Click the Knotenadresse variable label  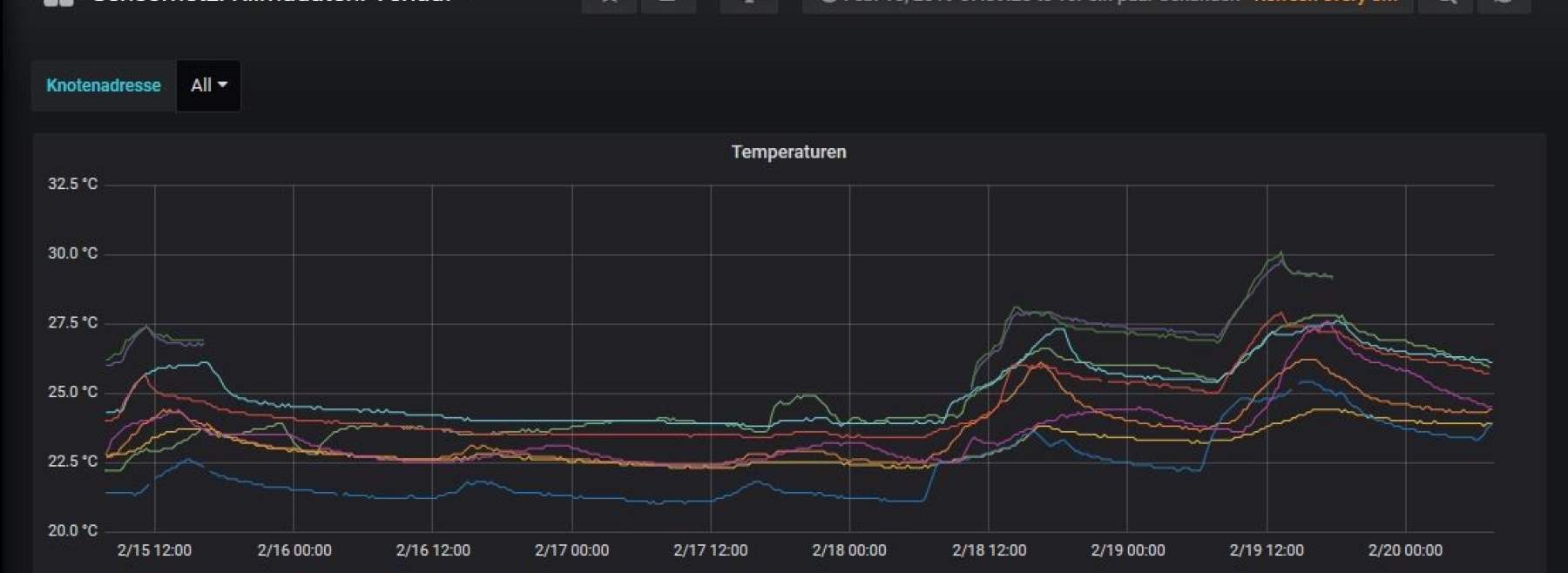point(104,85)
